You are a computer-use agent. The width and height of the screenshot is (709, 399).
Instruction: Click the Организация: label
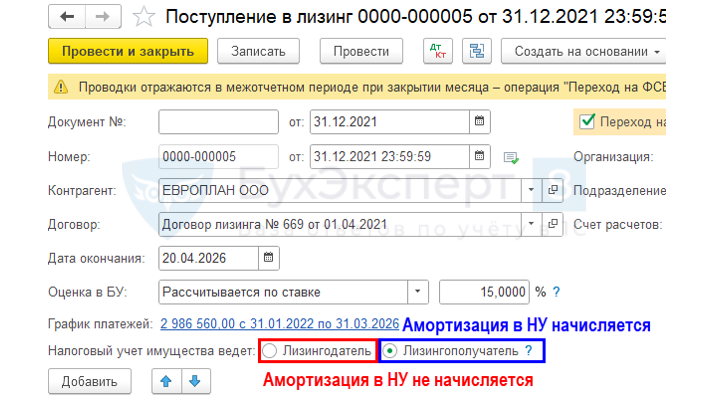tap(613, 157)
